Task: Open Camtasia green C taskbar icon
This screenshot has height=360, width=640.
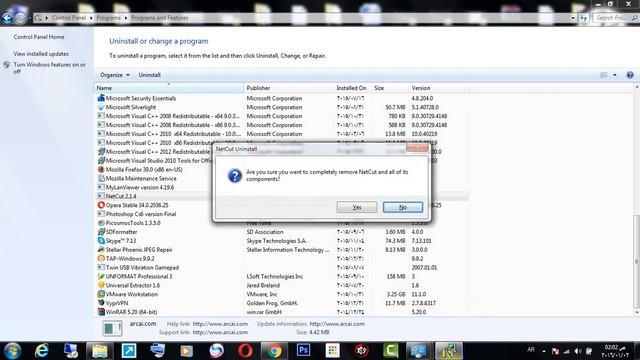Action: coord(390,351)
